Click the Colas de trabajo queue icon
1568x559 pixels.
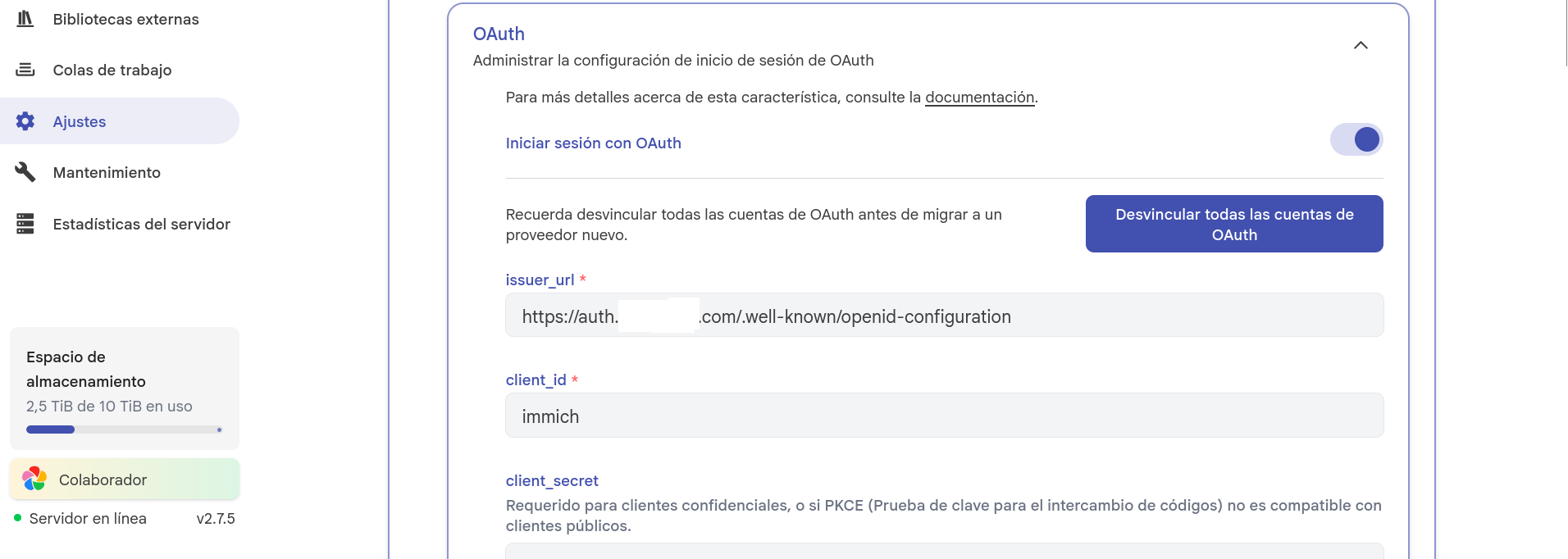25,70
